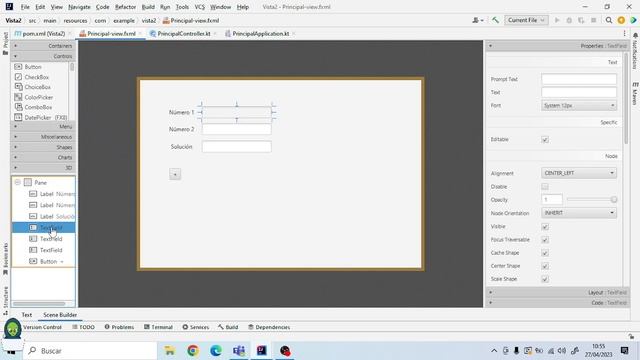Open the Node Orientation INHERIT dropdown
The image size is (640, 360).
click(x=579, y=213)
